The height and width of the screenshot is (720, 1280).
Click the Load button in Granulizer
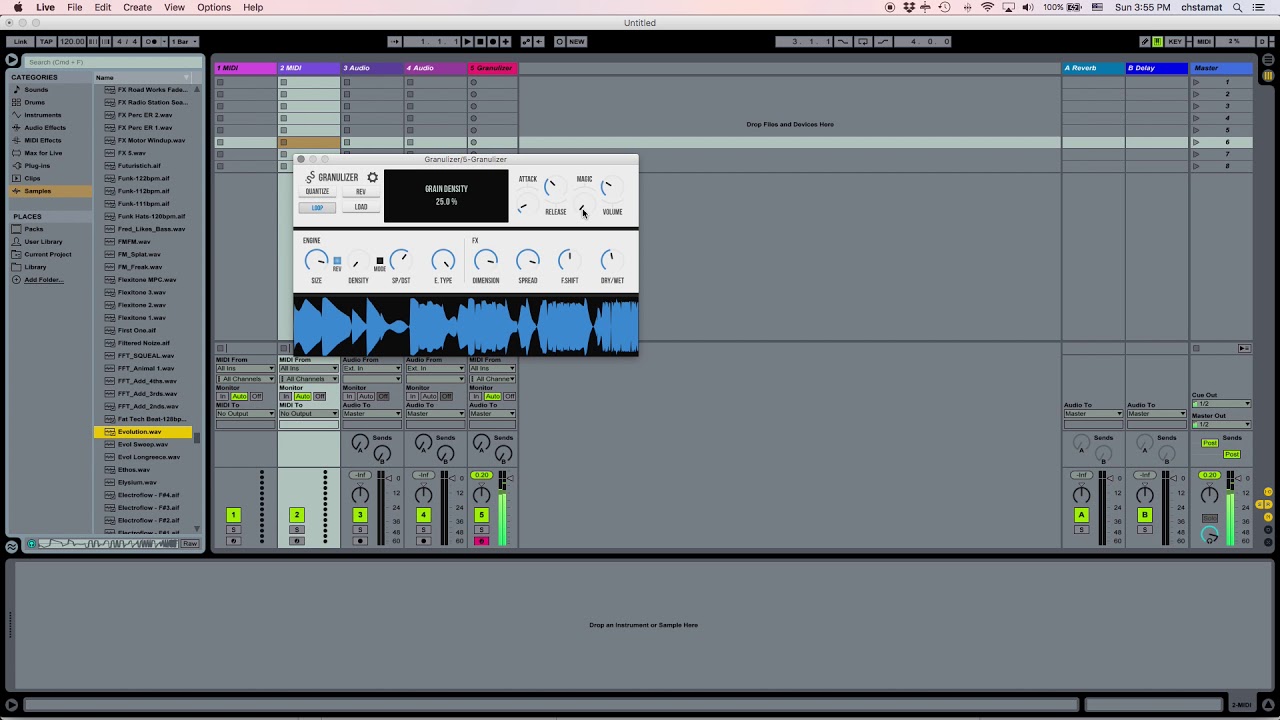click(x=361, y=208)
